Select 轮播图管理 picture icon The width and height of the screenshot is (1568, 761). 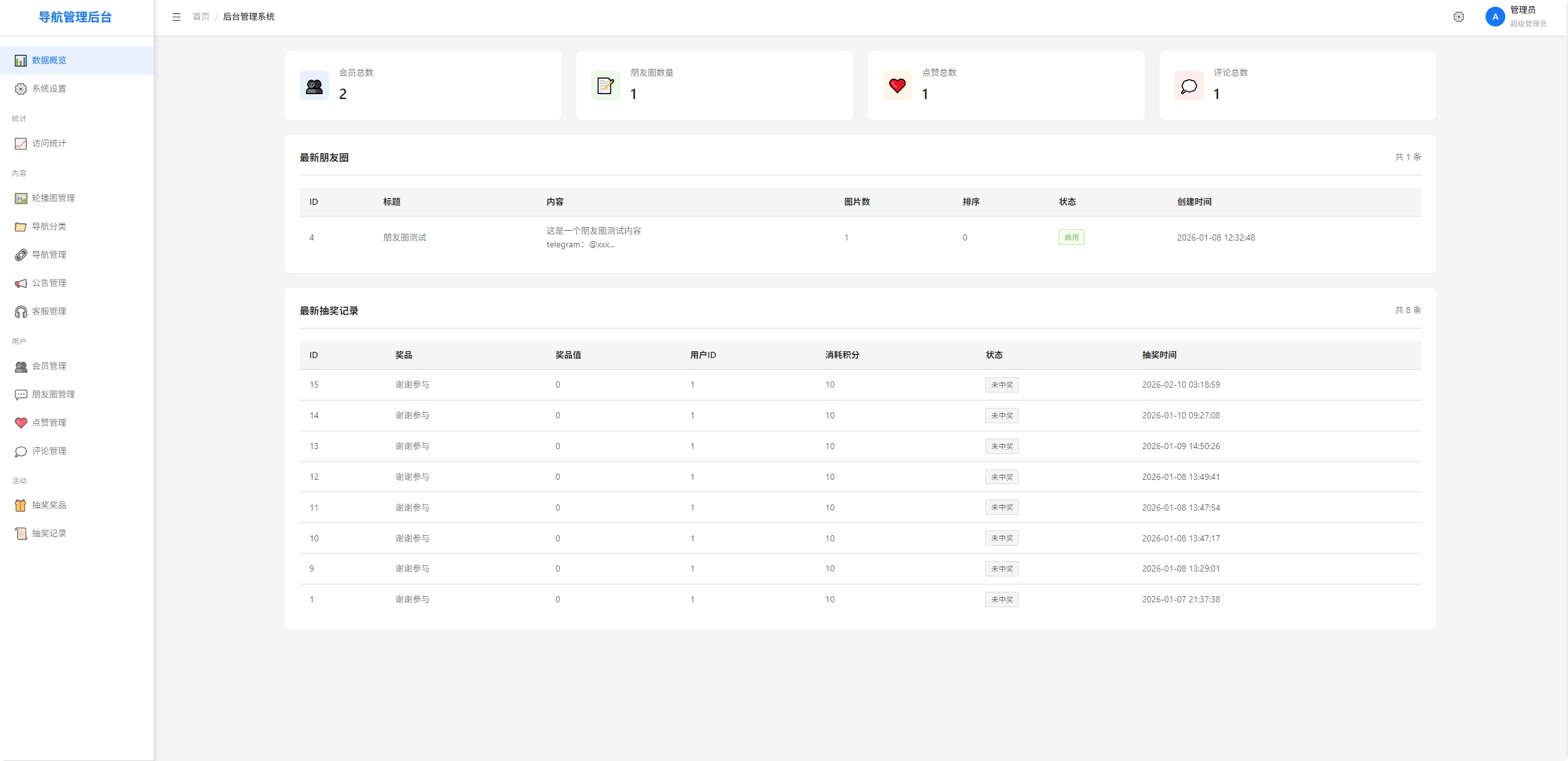(21, 198)
